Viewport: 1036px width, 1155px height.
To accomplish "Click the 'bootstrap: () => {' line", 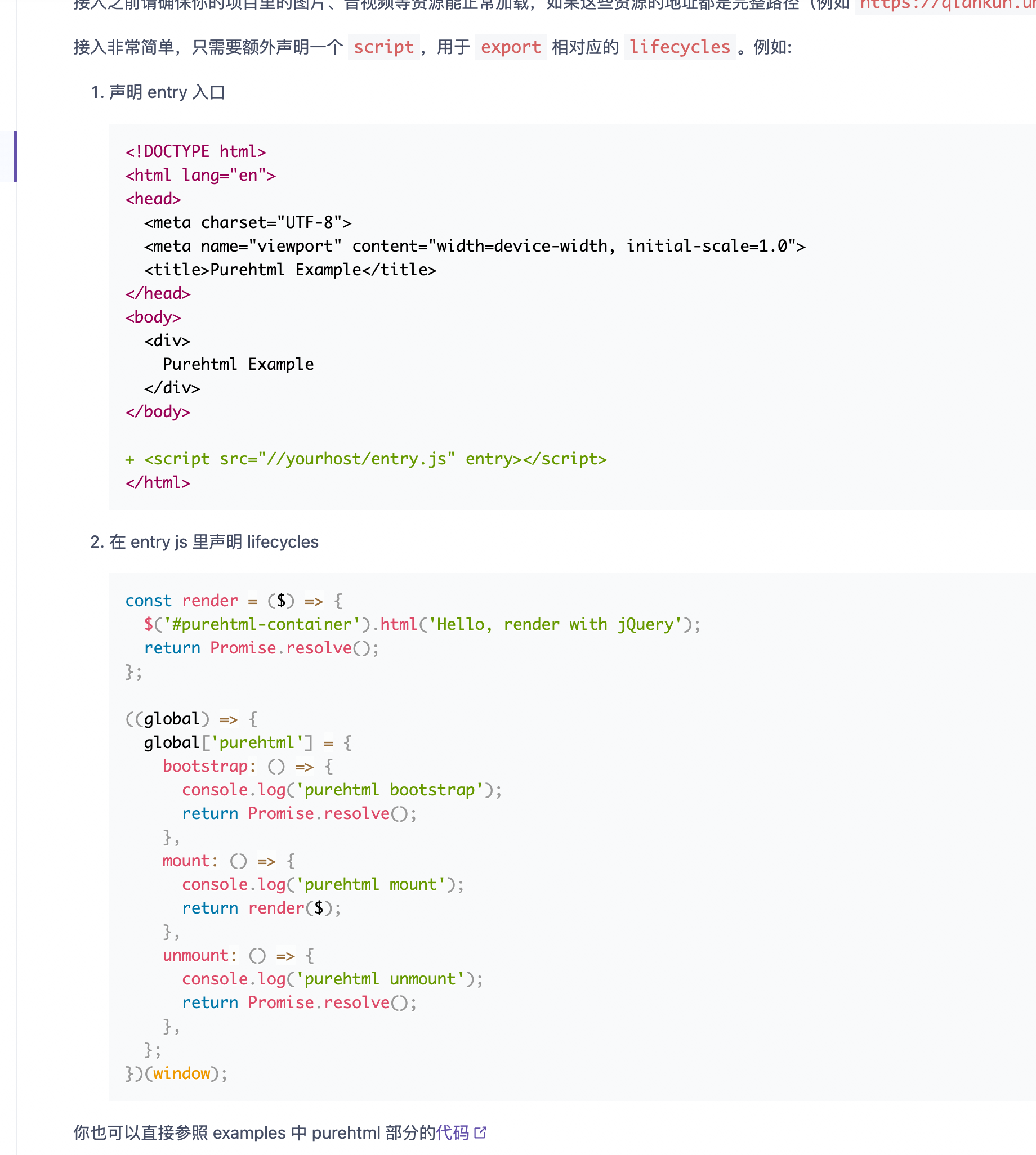I will (248, 766).
